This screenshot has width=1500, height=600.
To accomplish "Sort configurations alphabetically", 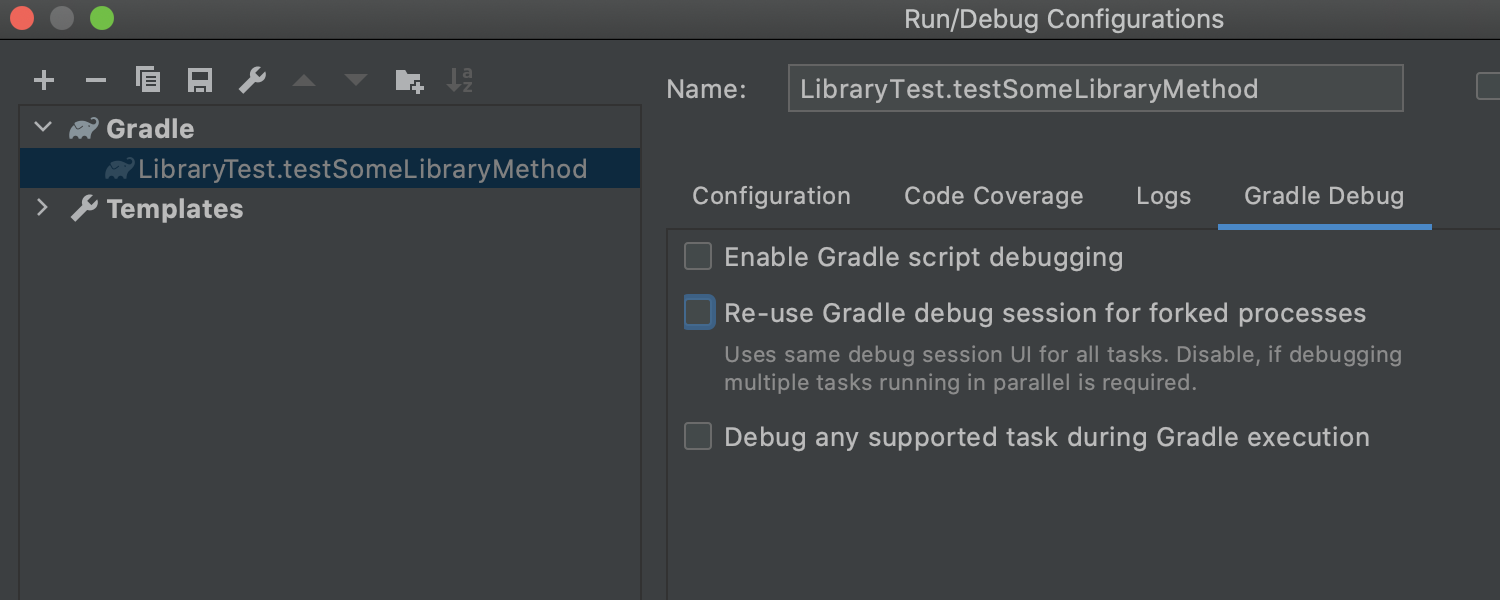I will (x=460, y=80).
